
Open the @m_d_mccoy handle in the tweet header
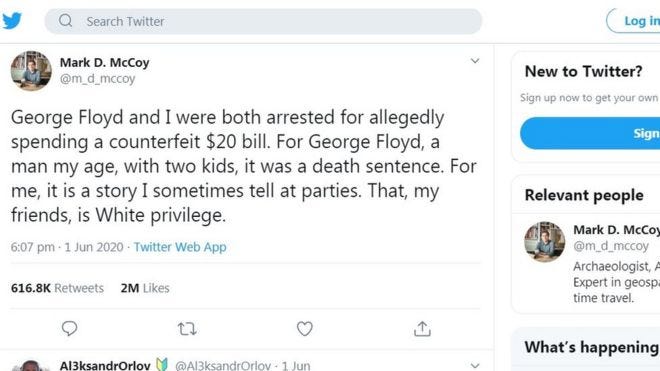coord(98,79)
